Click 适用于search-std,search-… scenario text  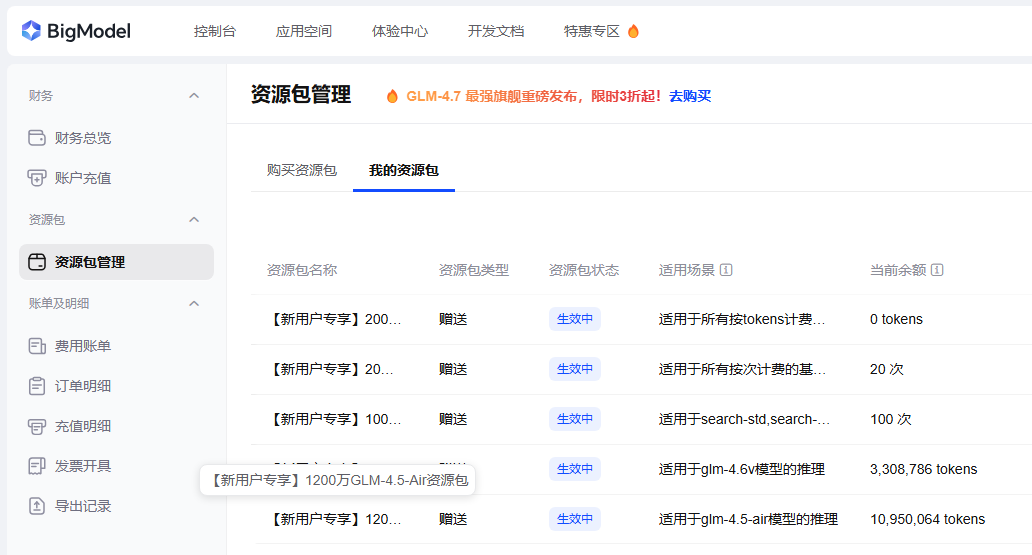pyautogui.click(x=744, y=419)
